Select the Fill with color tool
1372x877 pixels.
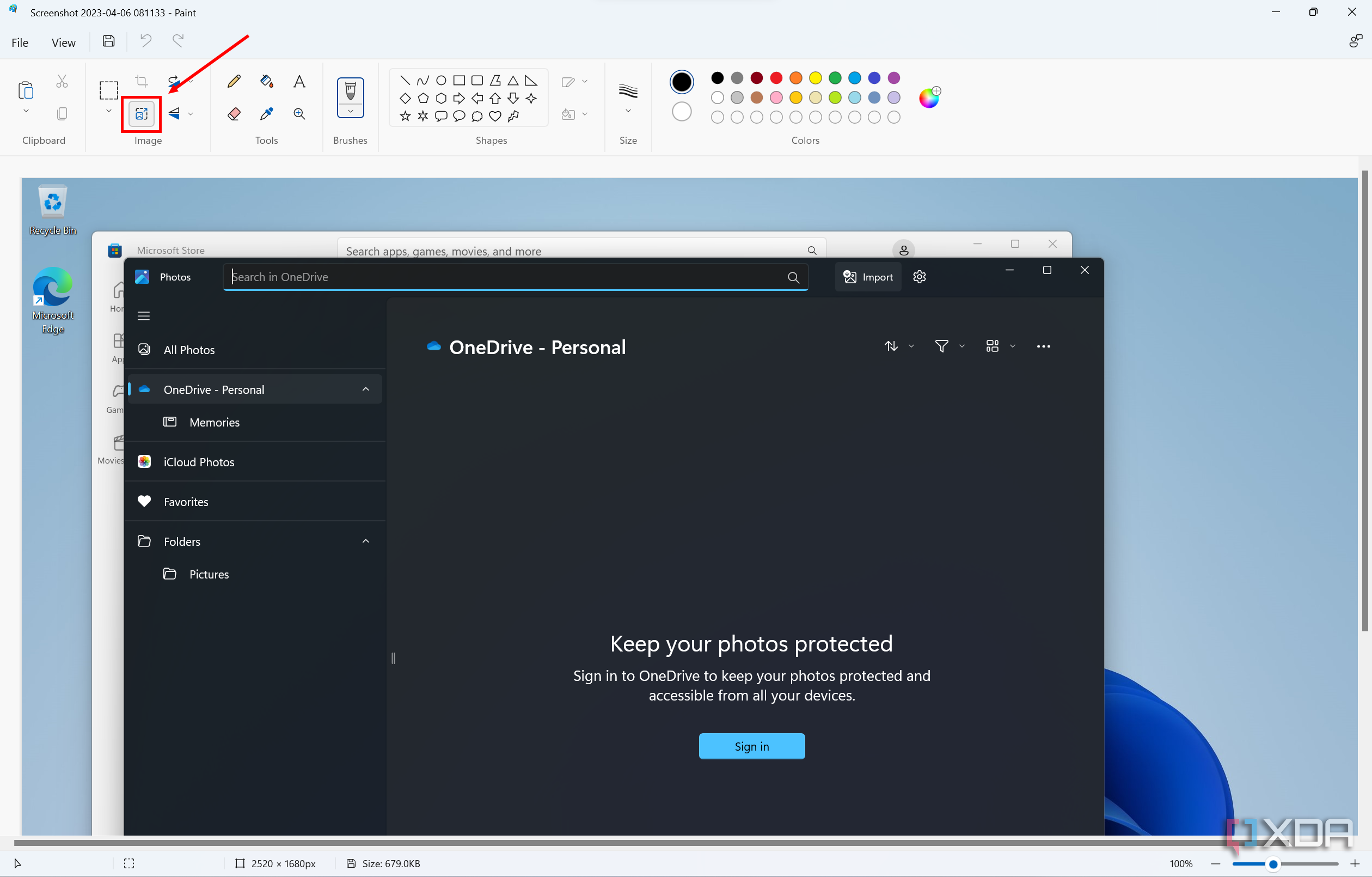[266, 81]
